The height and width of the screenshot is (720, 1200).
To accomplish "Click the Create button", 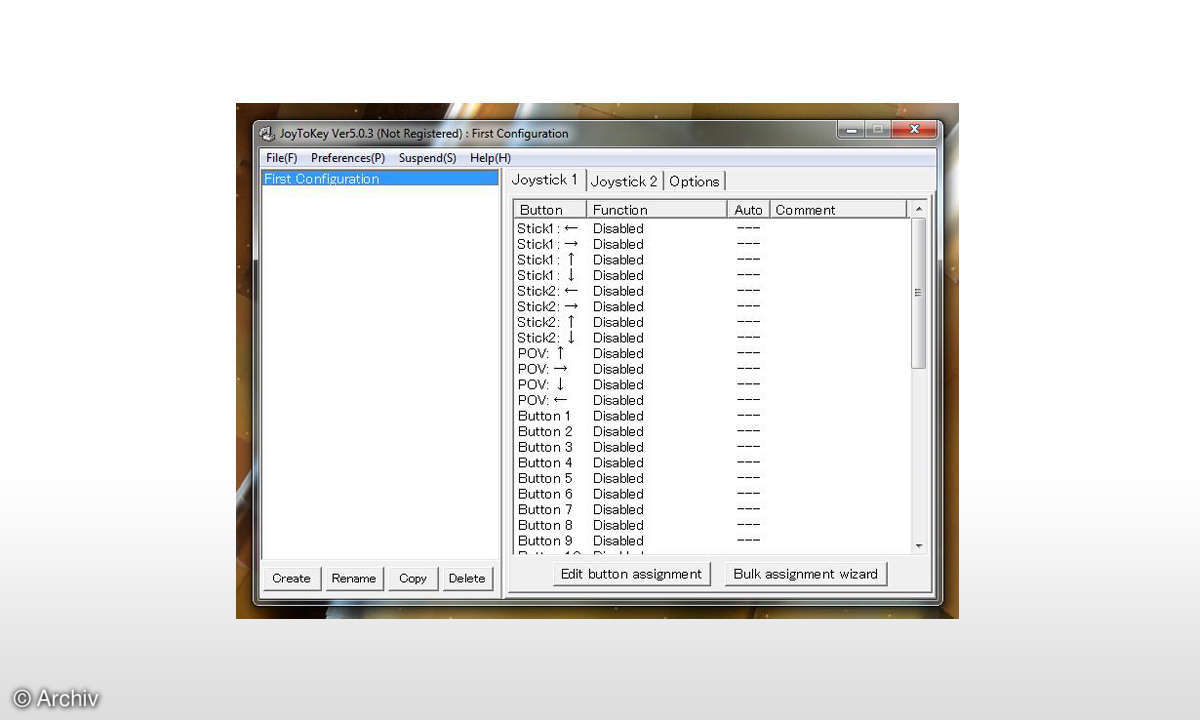I will [x=291, y=578].
